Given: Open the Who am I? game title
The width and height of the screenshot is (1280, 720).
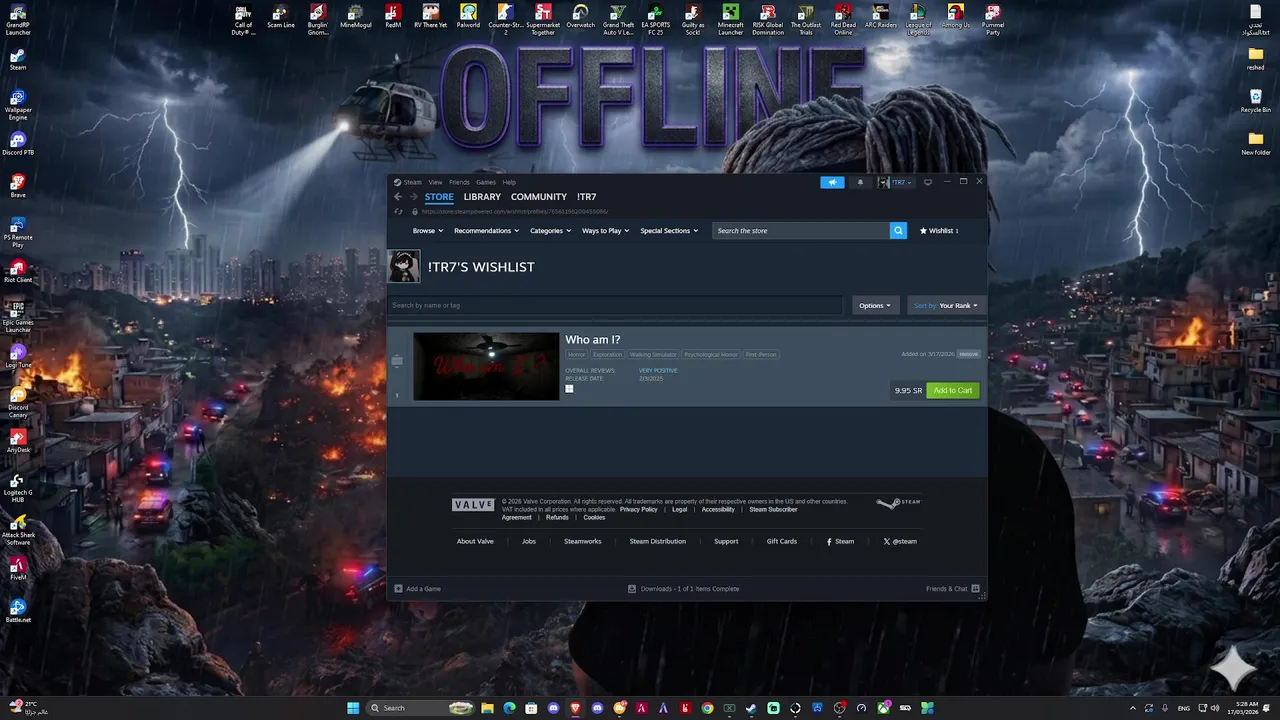Looking at the screenshot, I should pos(593,340).
